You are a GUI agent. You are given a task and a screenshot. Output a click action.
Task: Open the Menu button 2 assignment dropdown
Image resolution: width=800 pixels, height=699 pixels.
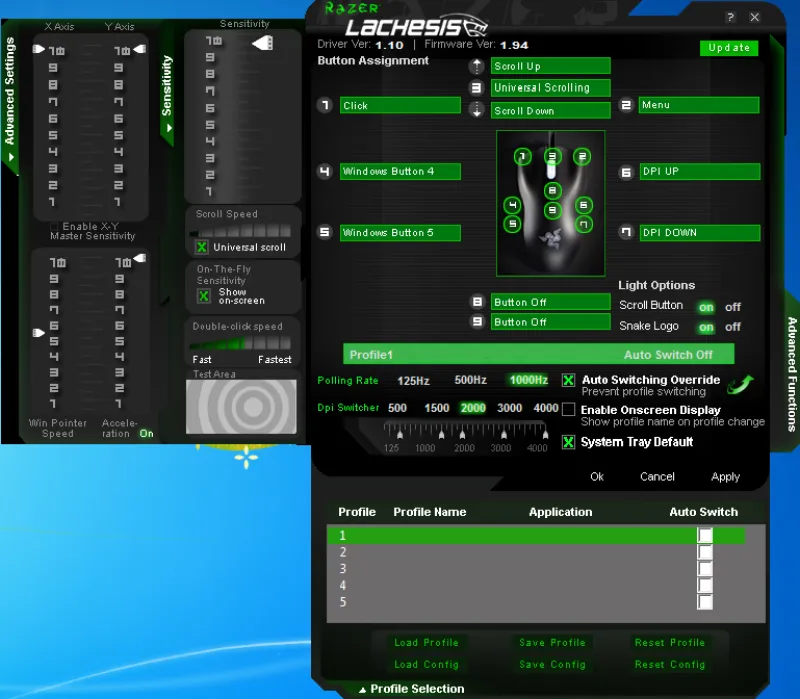(x=699, y=105)
